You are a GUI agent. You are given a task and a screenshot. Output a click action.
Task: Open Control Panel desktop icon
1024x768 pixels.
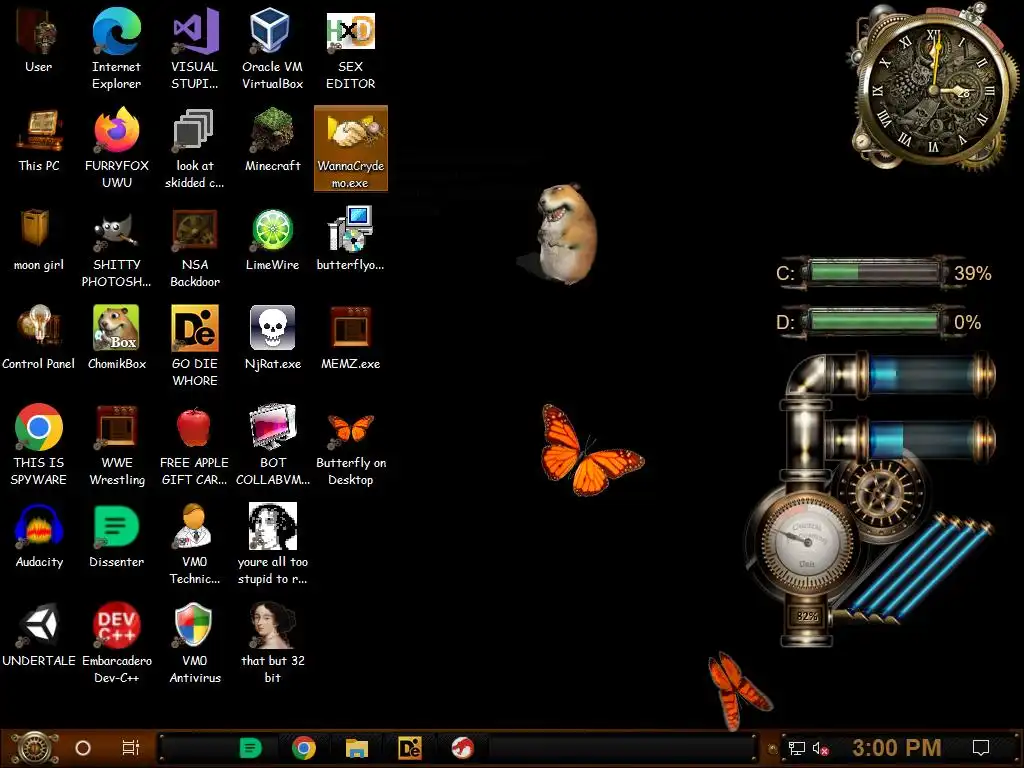coord(39,338)
